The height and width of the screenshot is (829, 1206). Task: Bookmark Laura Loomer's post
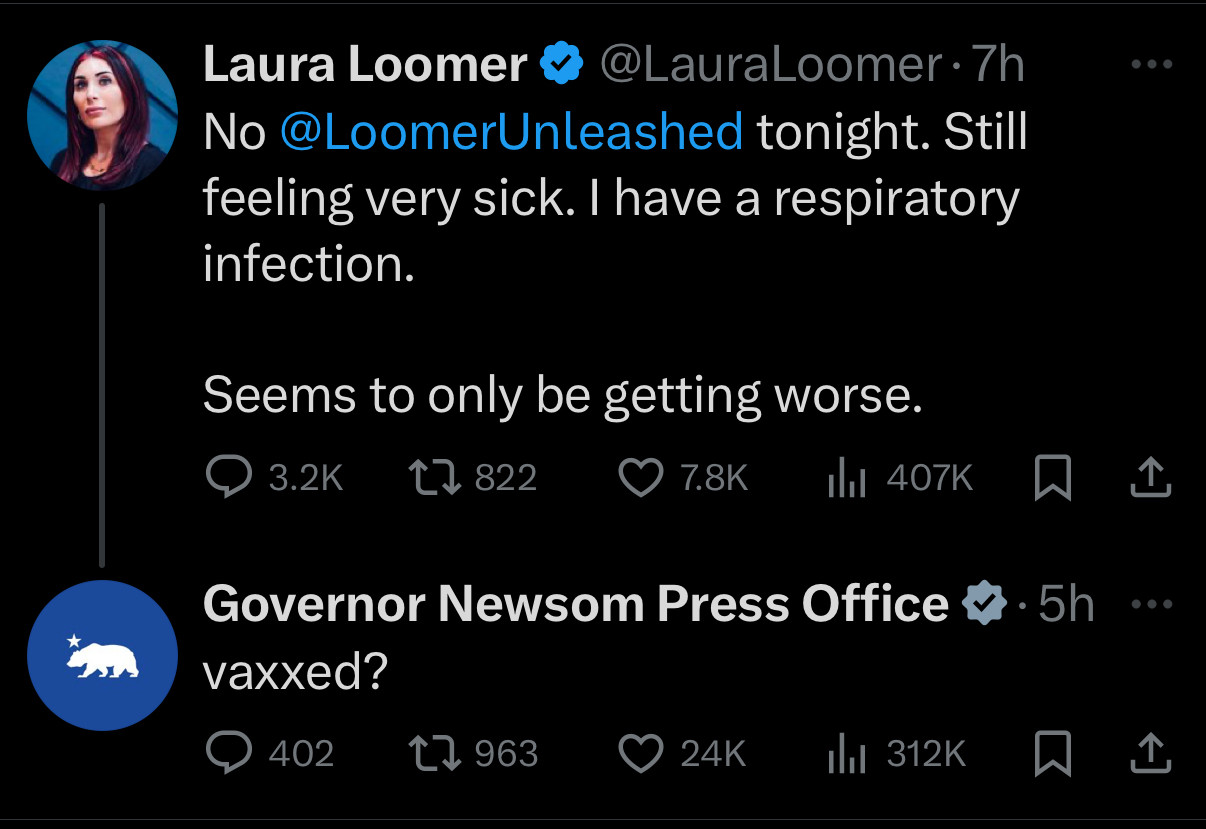point(1053,478)
